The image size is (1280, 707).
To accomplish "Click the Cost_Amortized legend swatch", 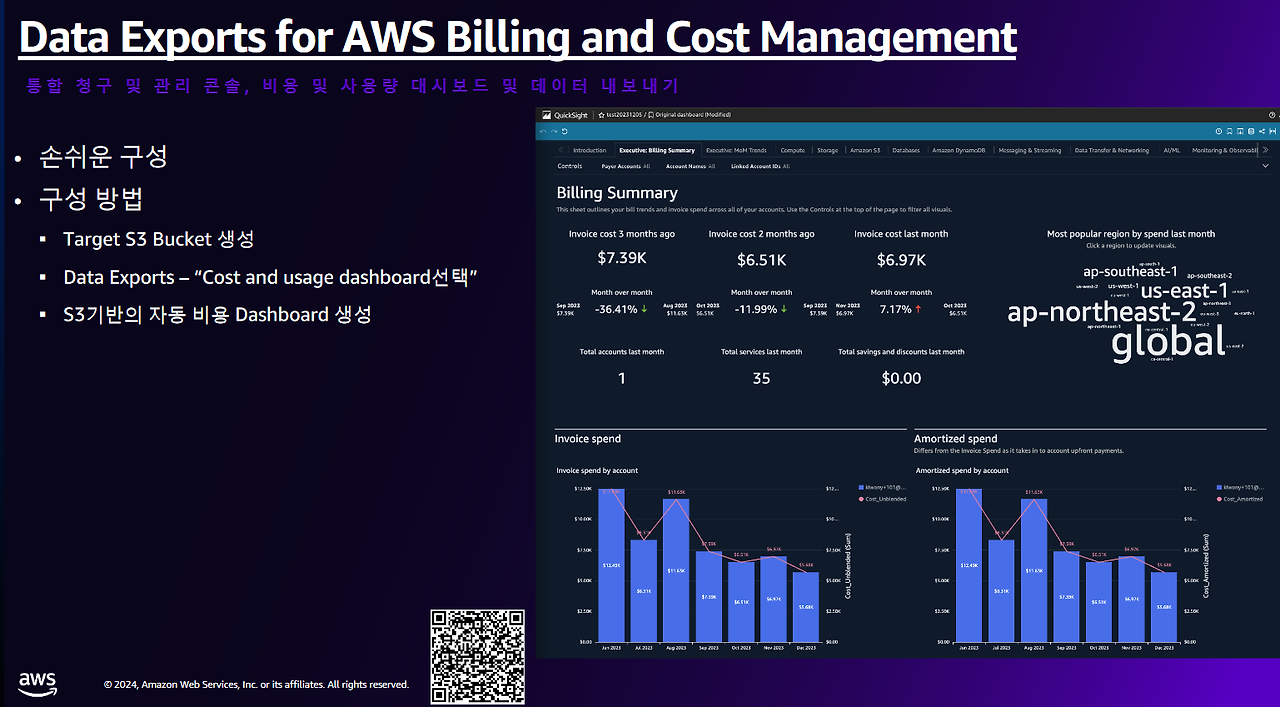I will [1219, 498].
